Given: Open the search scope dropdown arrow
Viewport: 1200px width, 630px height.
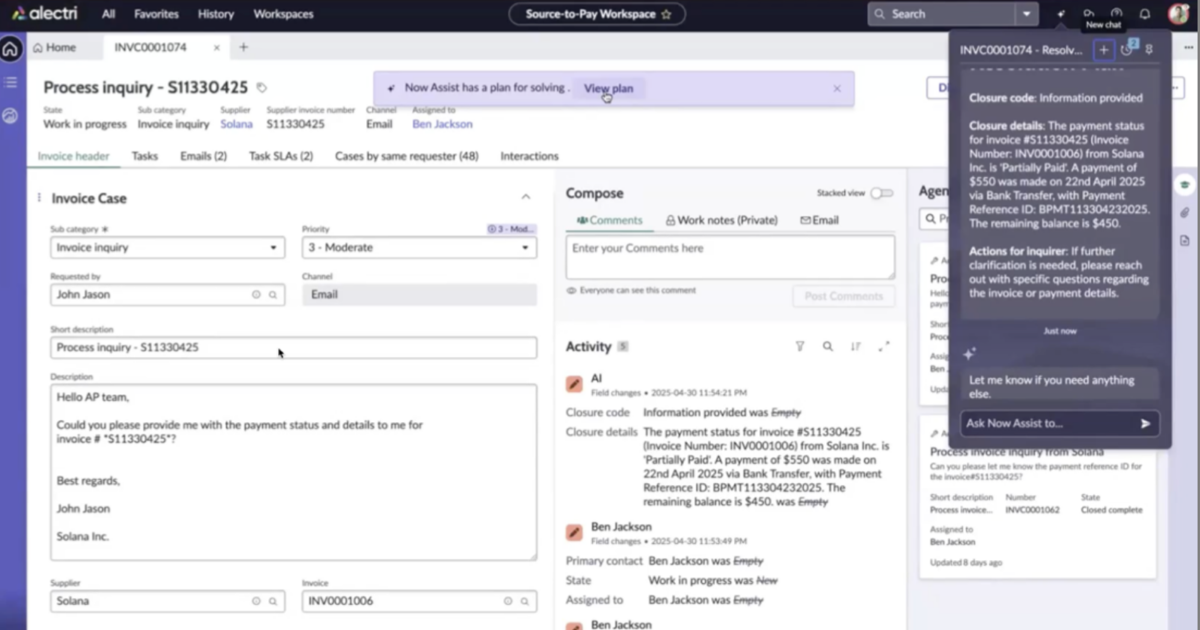Looking at the screenshot, I should tap(1026, 14).
